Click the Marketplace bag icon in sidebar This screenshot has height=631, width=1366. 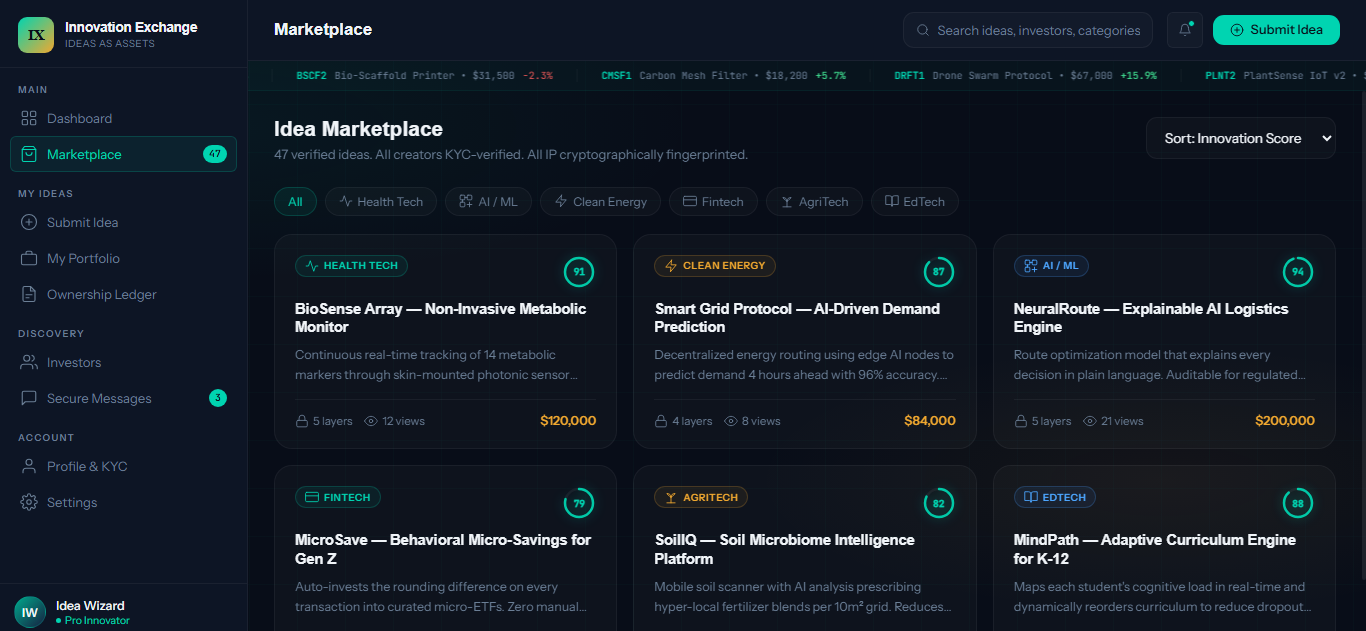[x=29, y=154]
